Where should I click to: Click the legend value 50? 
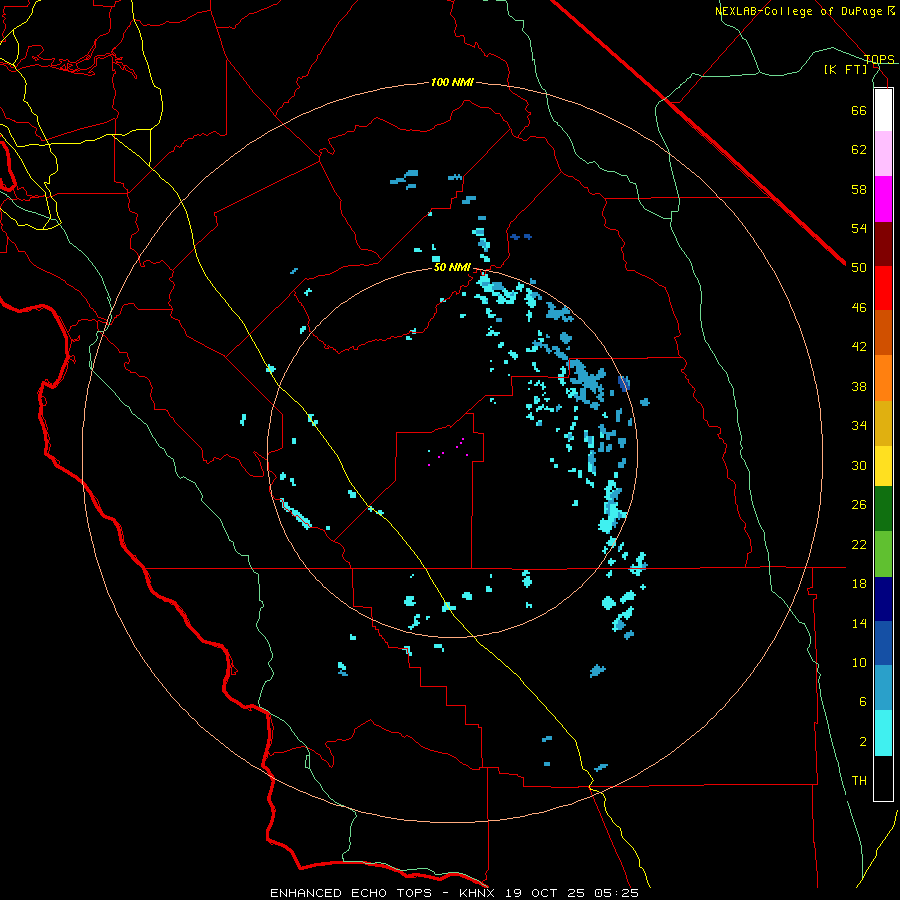coord(859,268)
